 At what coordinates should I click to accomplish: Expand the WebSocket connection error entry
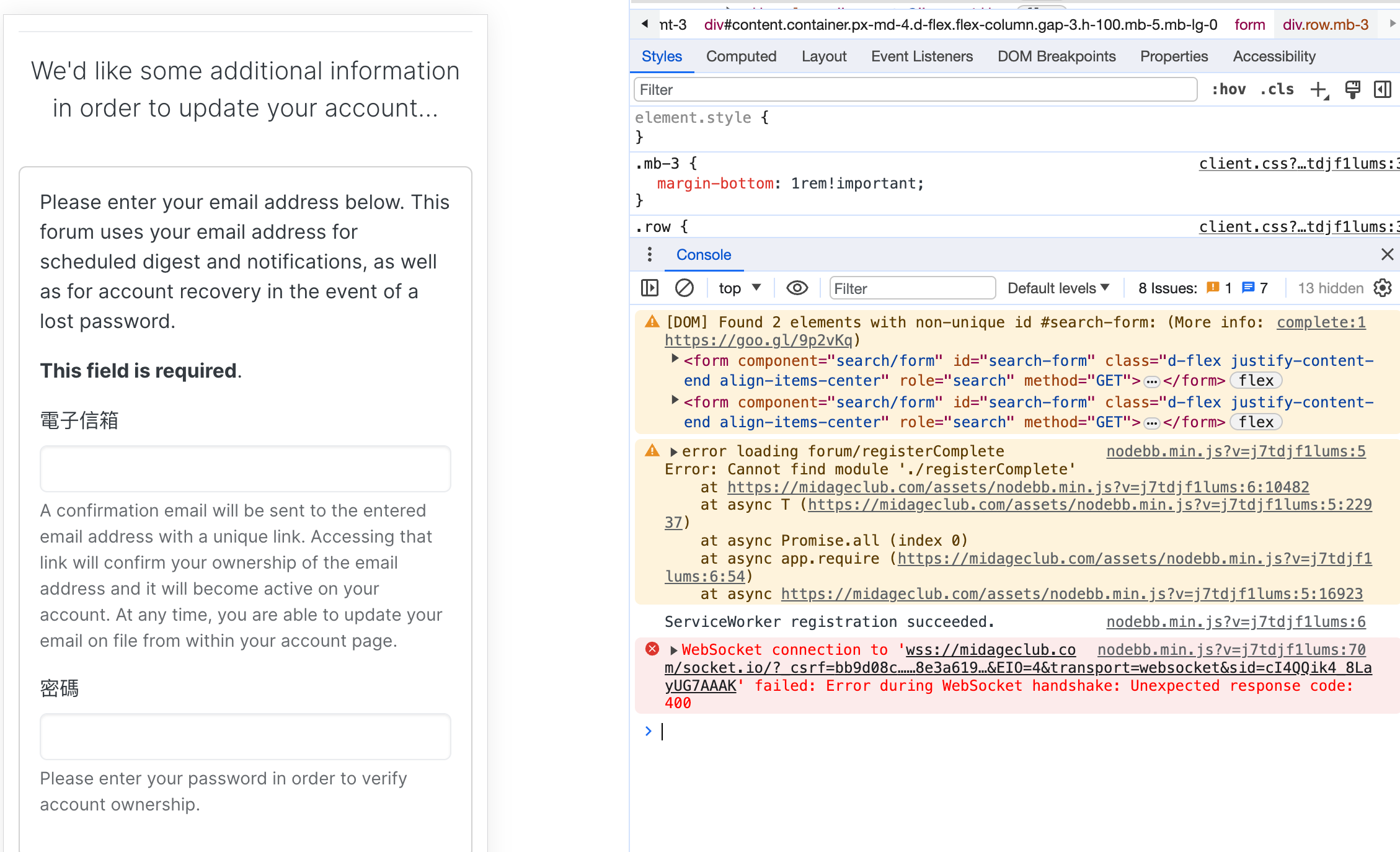tap(673, 650)
